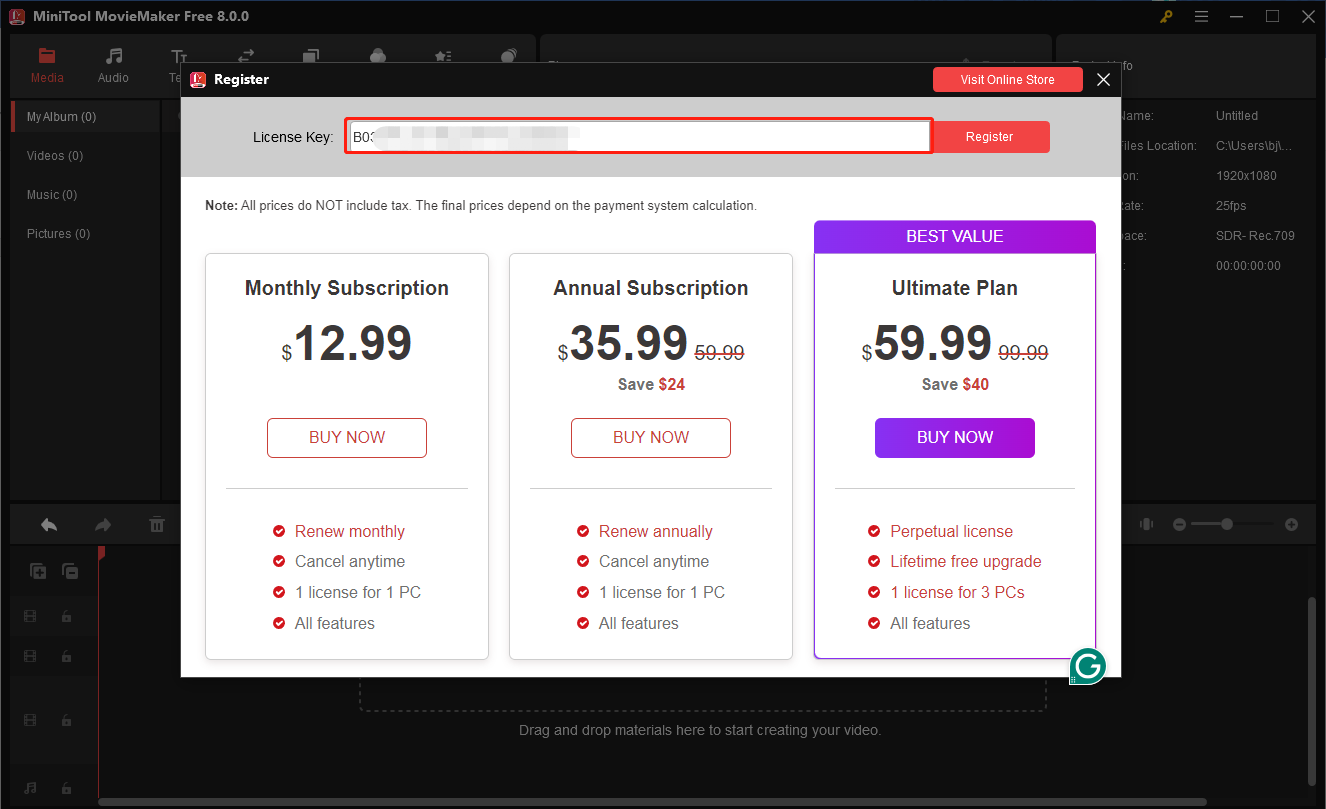Open the hamburger main menu
This screenshot has height=809, width=1326.
(x=1202, y=16)
